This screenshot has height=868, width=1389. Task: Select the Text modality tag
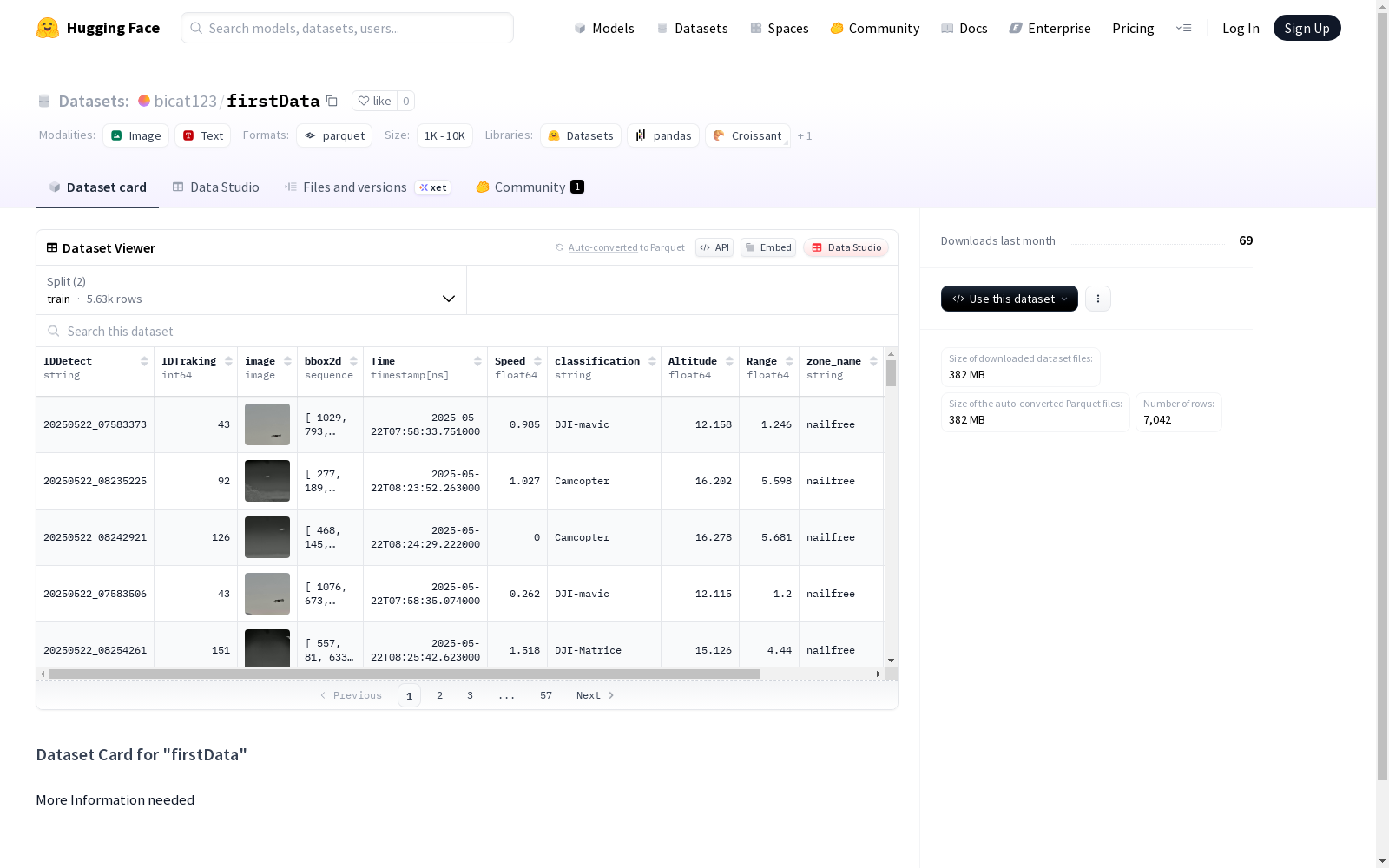tap(203, 135)
